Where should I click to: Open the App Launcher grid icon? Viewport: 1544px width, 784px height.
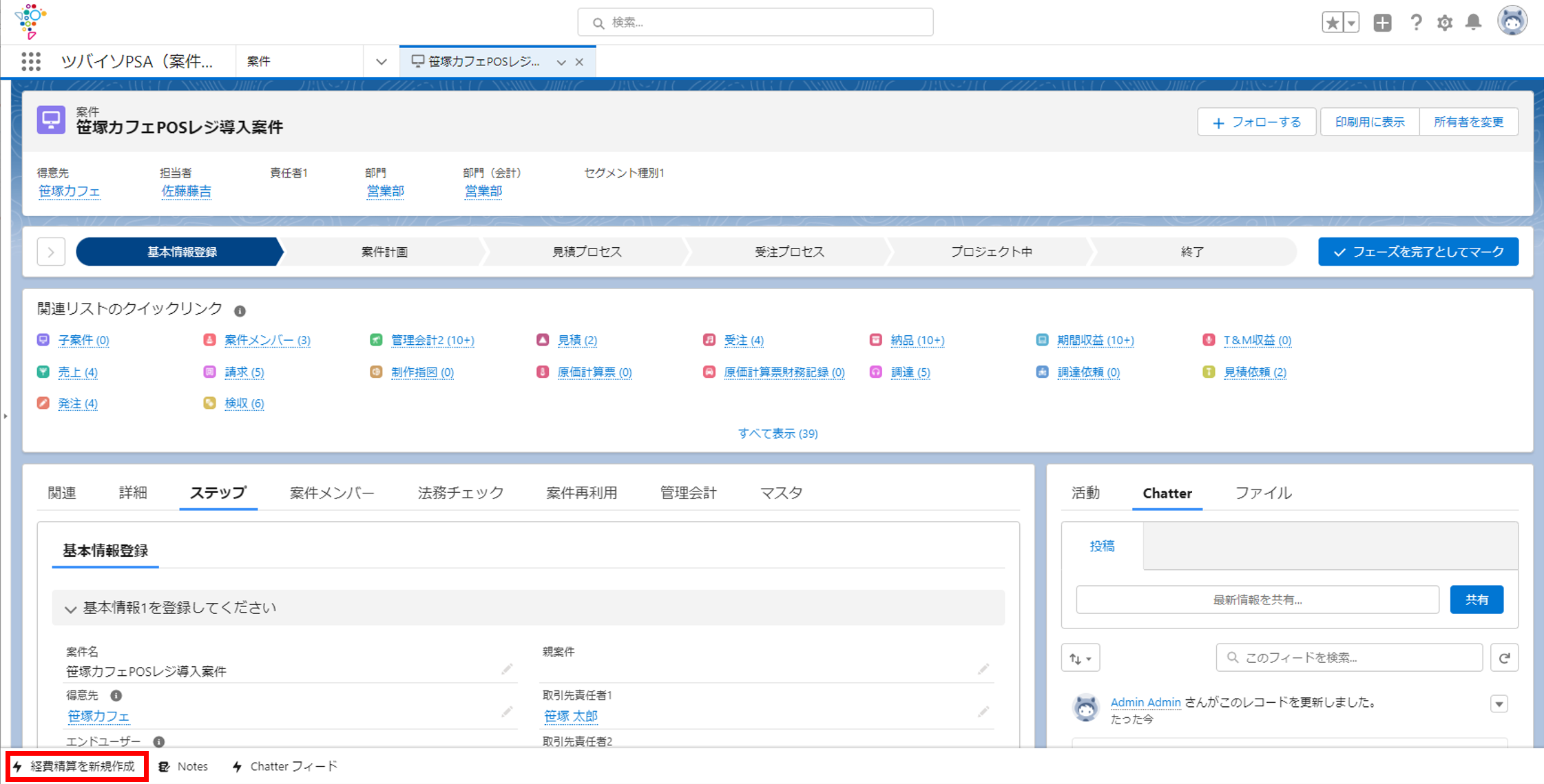point(31,61)
